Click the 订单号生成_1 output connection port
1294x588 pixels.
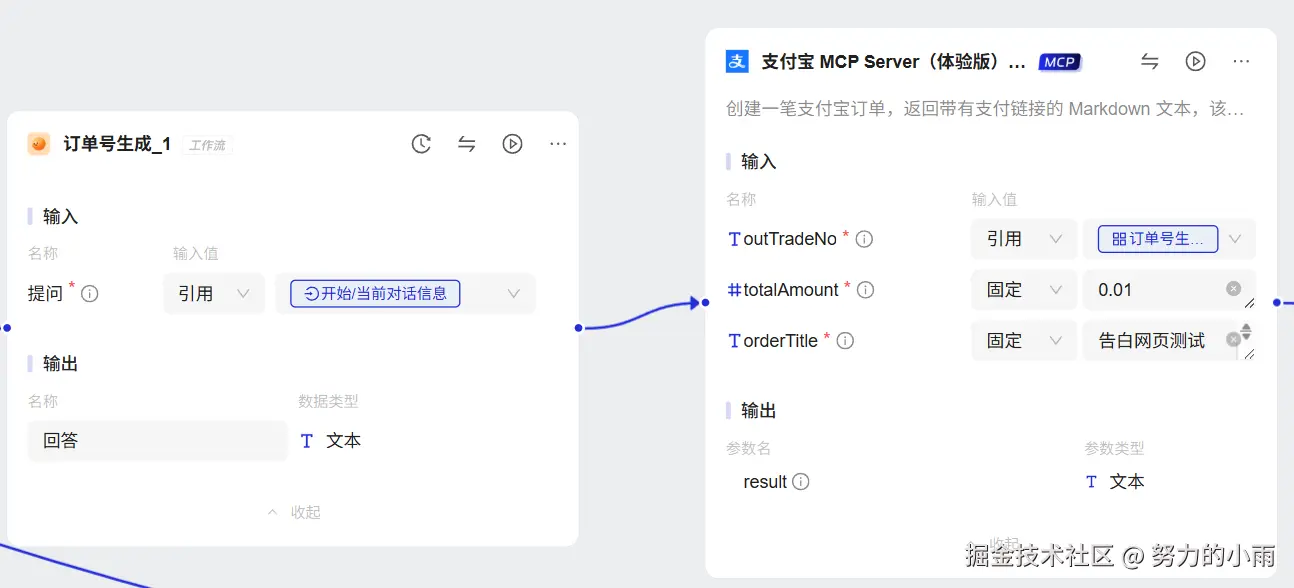(x=578, y=328)
